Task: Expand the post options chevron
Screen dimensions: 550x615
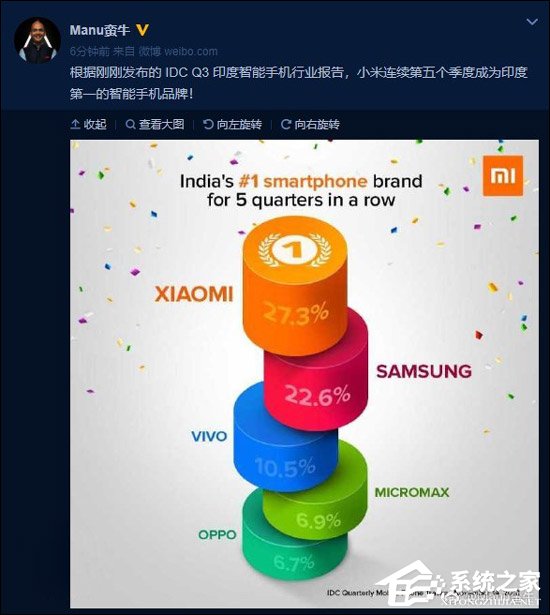Action: click(x=532, y=22)
